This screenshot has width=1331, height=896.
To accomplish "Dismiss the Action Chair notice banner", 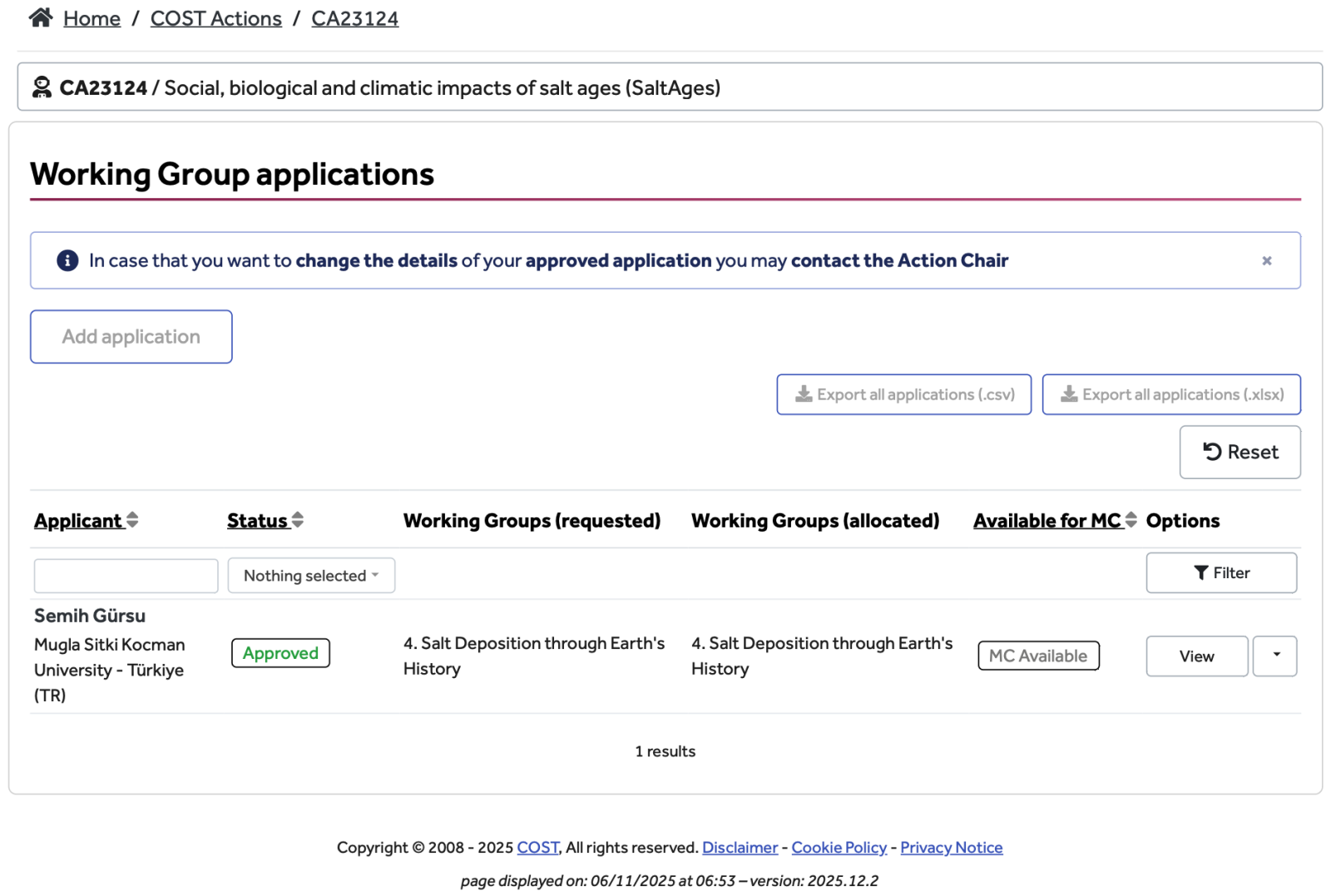I will [1266, 260].
